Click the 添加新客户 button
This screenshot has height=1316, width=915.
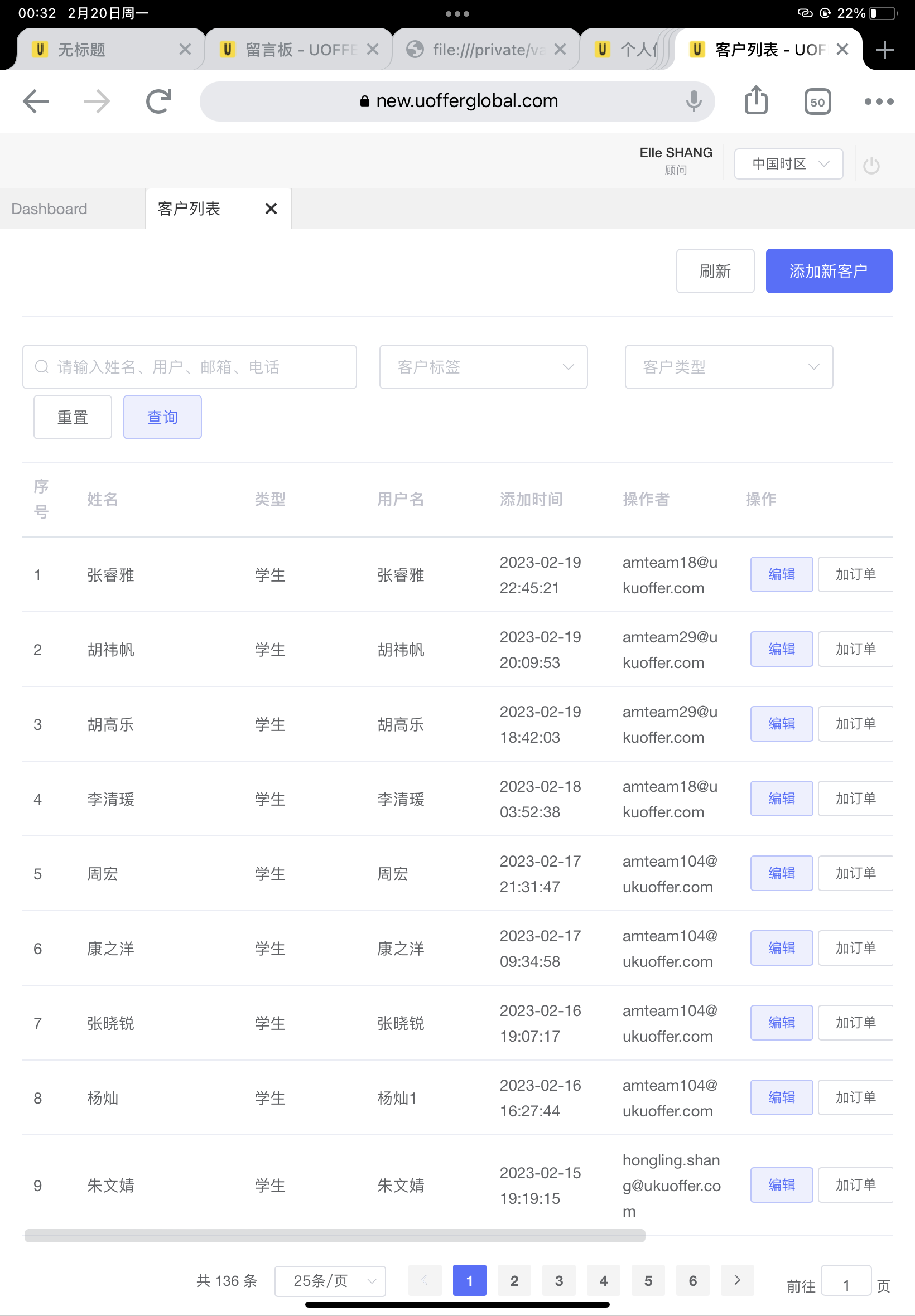pyautogui.click(x=829, y=271)
